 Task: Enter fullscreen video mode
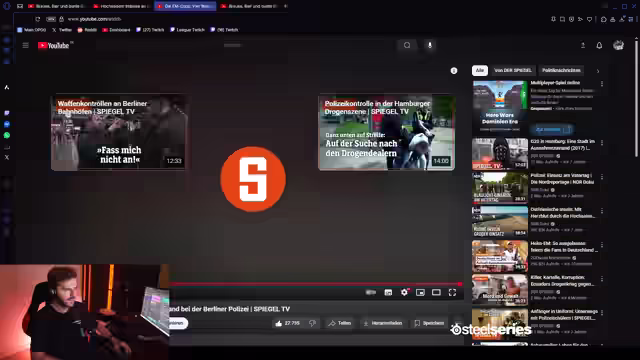(x=452, y=292)
